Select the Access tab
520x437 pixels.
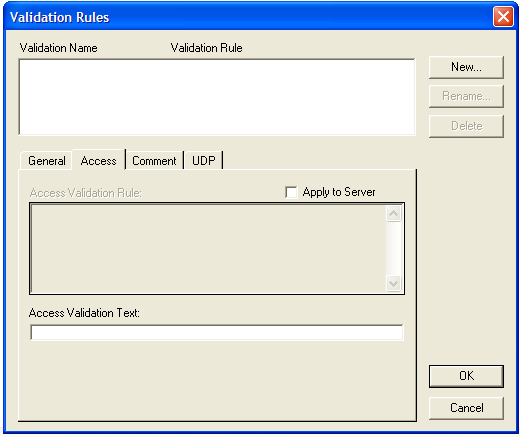(x=99, y=160)
